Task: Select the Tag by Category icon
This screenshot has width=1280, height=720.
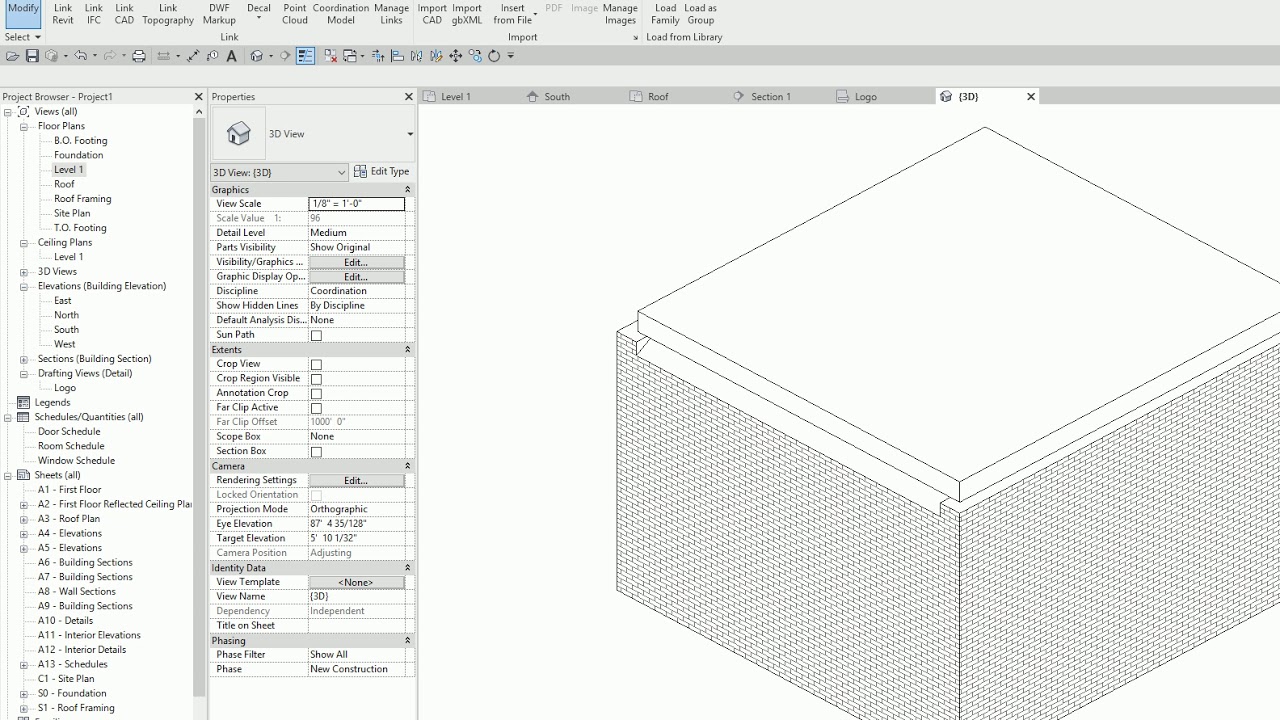Action: click(x=212, y=56)
